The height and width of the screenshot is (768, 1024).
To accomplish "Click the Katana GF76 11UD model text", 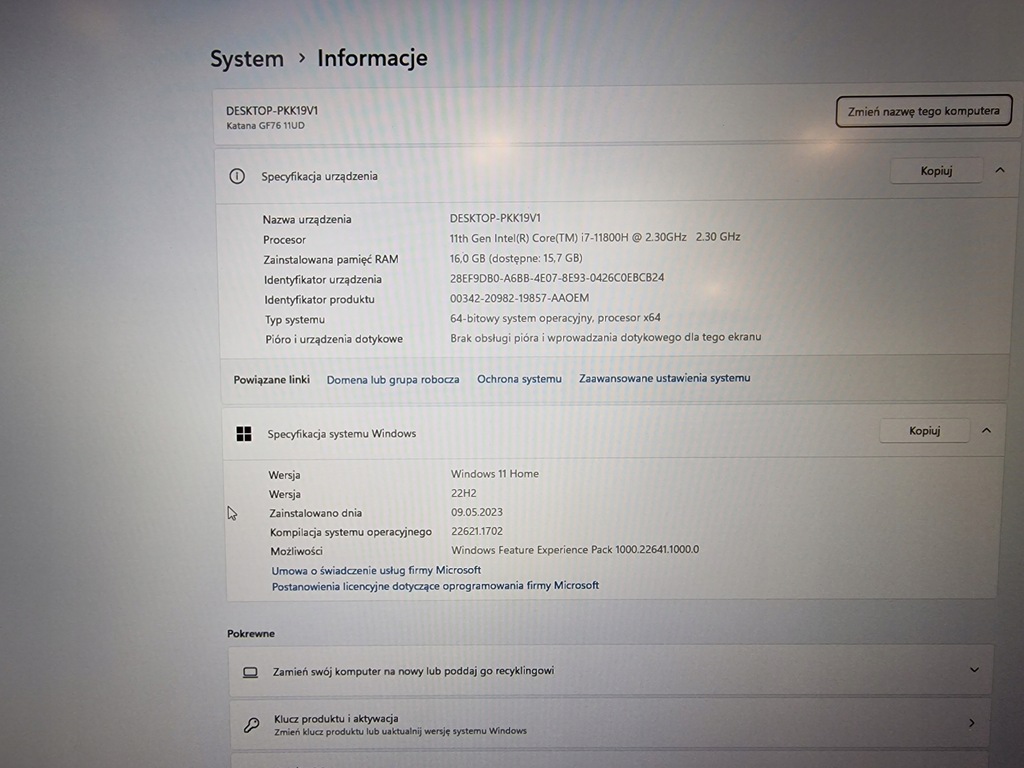I will pos(265,125).
